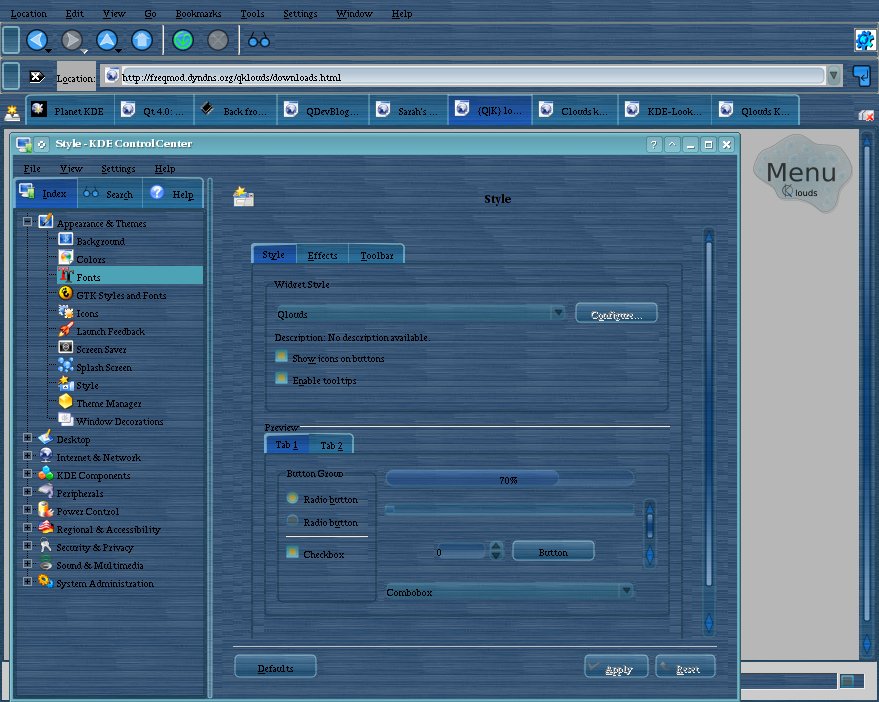Open the Bookmarks menu in Konqueror

pyautogui.click(x=198, y=13)
